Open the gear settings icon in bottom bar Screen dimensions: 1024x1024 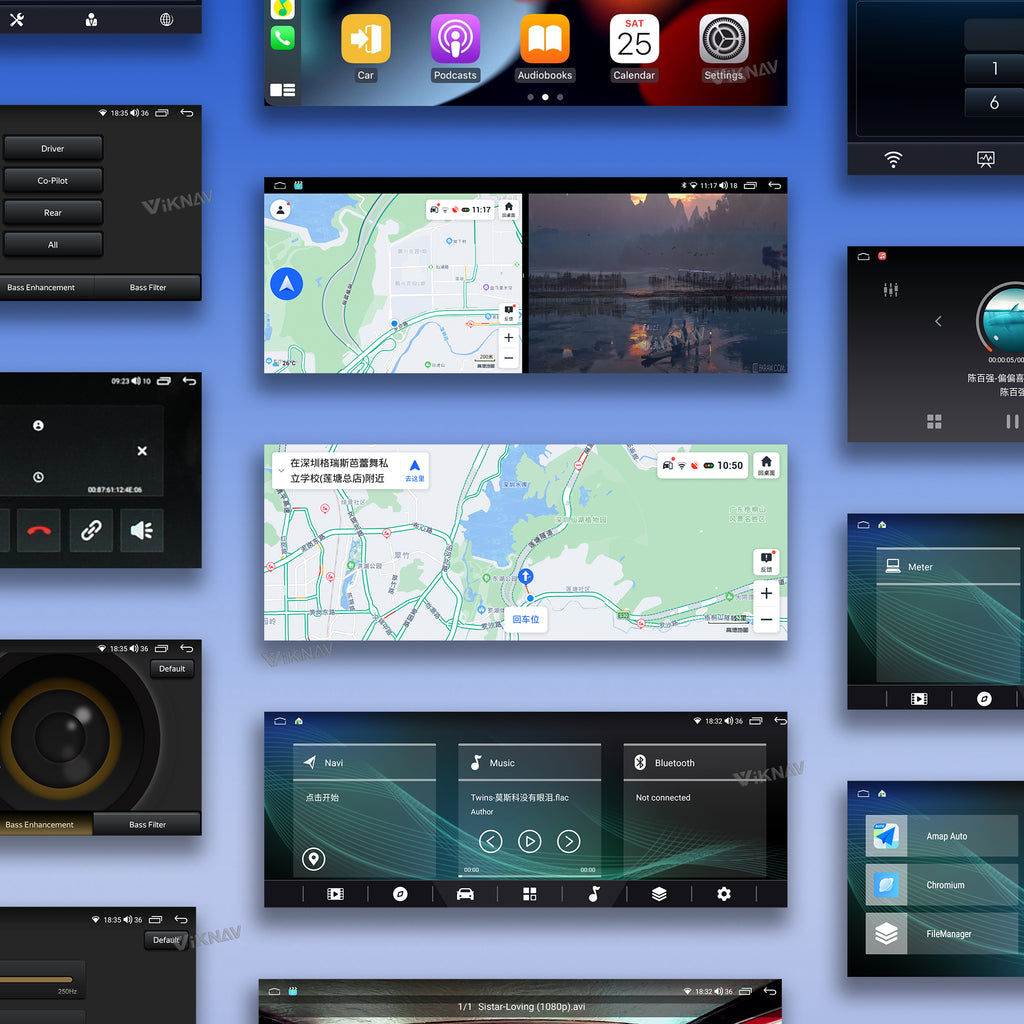tap(724, 894)
